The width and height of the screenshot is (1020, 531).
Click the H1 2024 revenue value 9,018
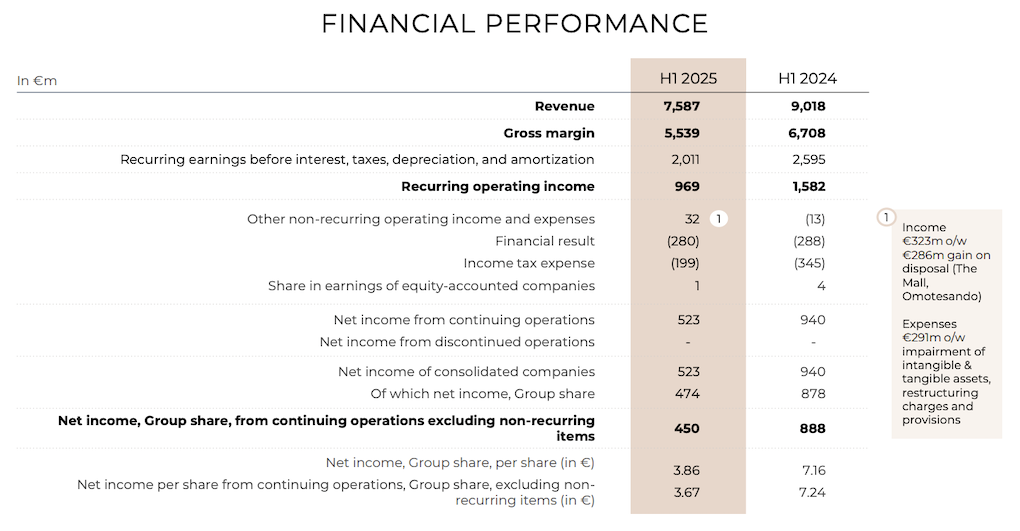[807, 106]
